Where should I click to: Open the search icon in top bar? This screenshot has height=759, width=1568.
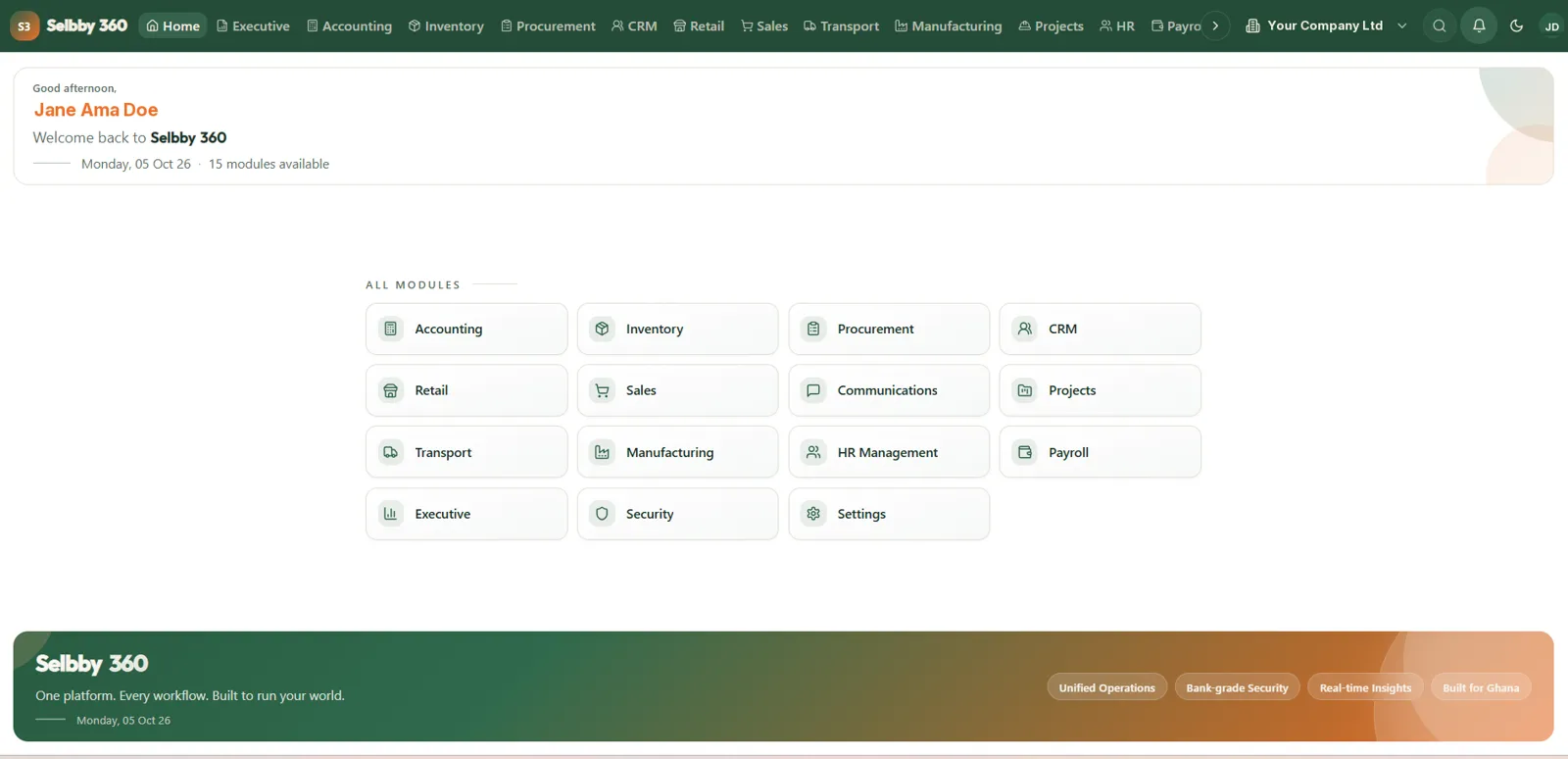click(1439, 26)
